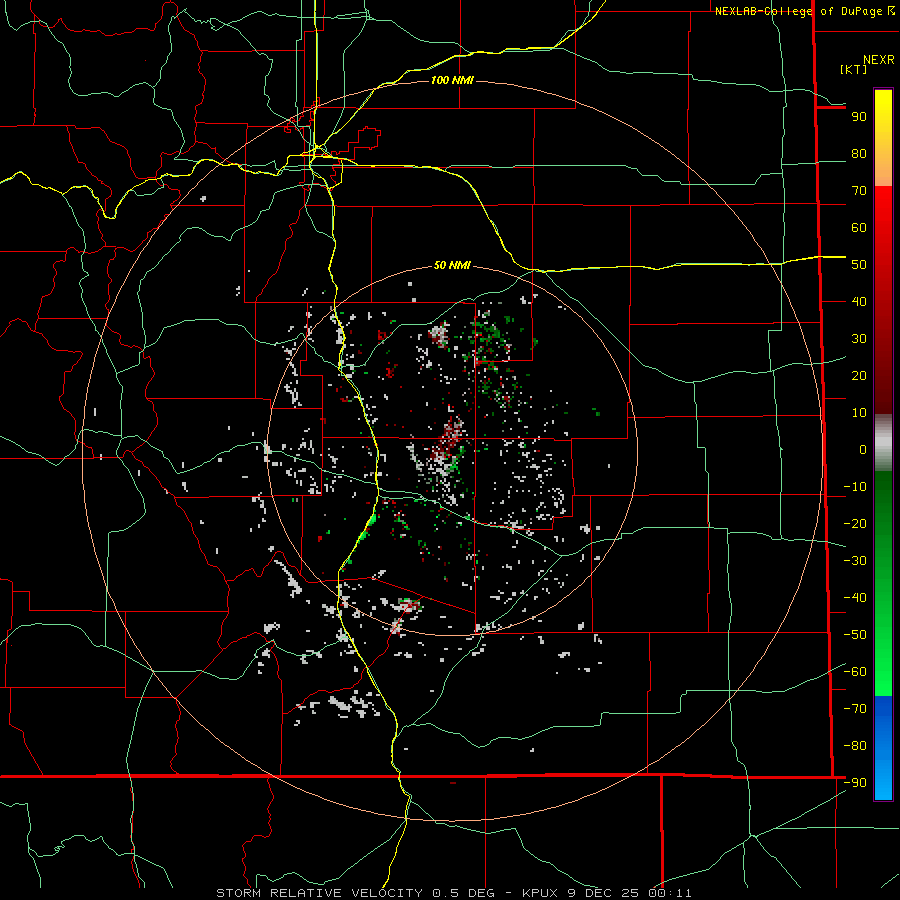The height and width of the screenshot is (900, 900).
Task: Click the -60 tick label on velocity scale
Action: point(855,672)
